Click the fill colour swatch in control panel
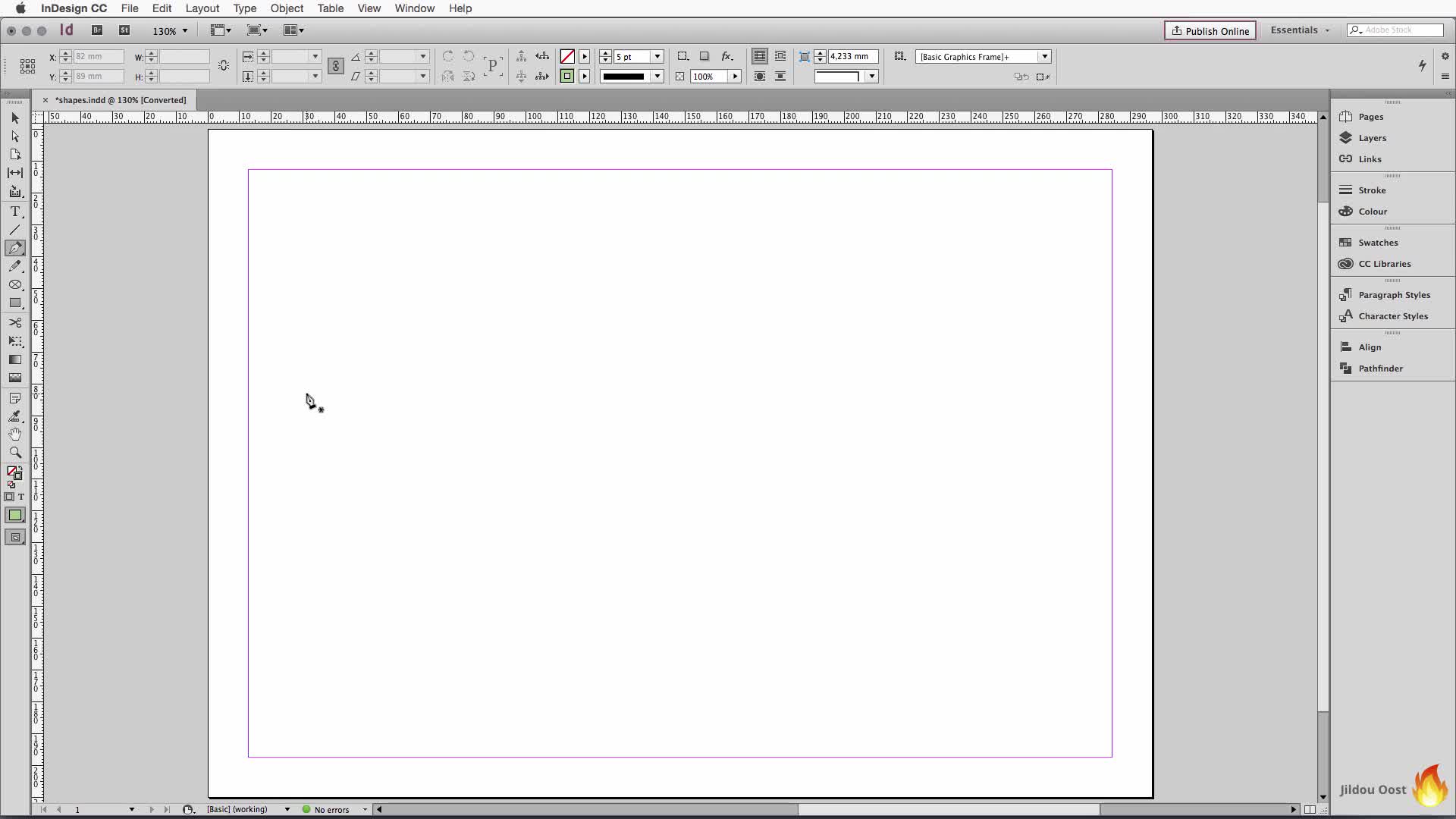The height and width of the screenshot is (819, 1456). pyautogui.click(x=566, y=57)
